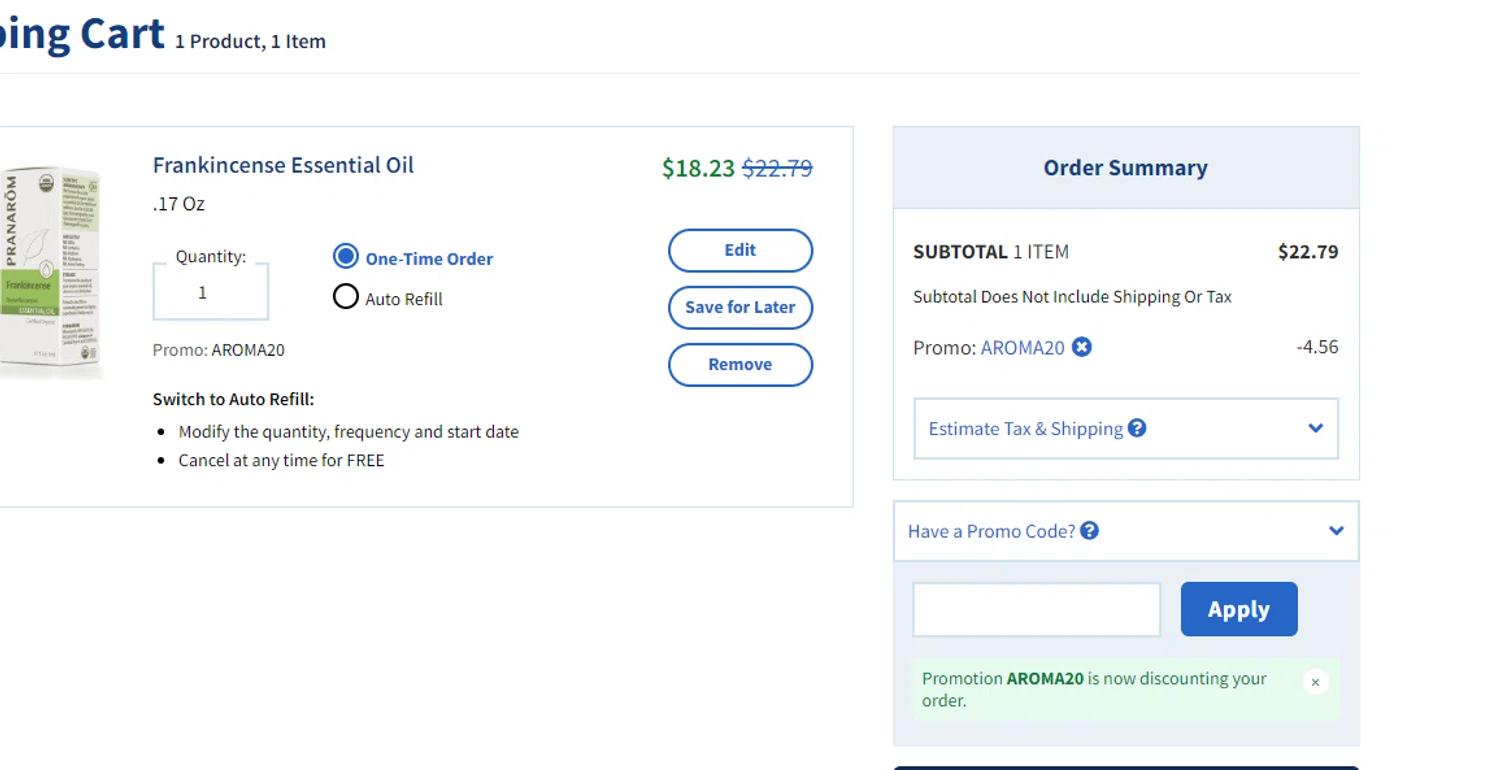The width and height of the screenshot is (1500, 770).
Task: Click the AROMA20 promo link in summary
Action: (1022, 348)
